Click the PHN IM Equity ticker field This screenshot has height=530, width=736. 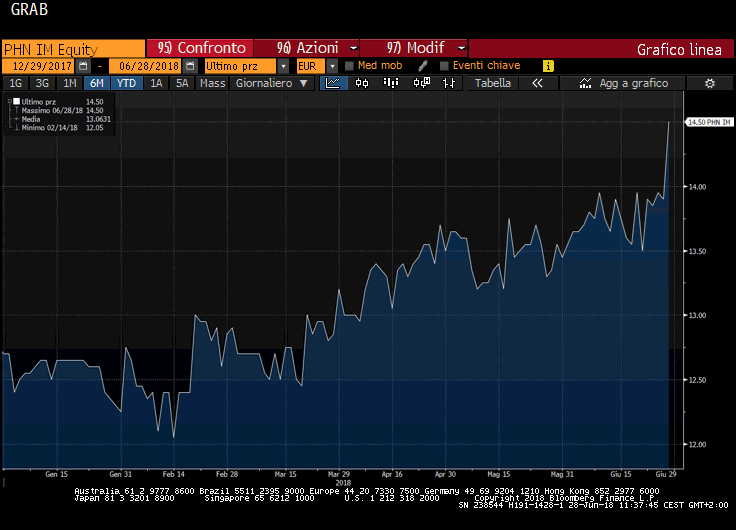[x=73, y=48]
